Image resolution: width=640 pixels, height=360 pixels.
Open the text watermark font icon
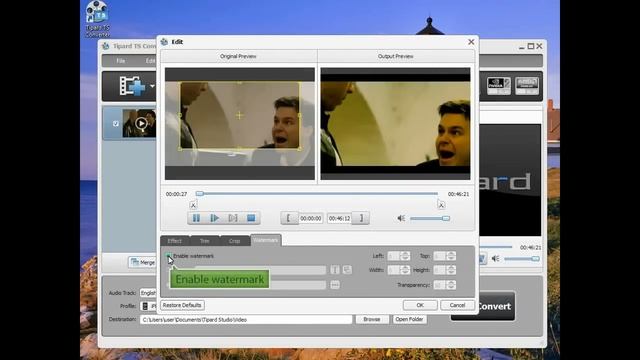click(x=335, y=270)
